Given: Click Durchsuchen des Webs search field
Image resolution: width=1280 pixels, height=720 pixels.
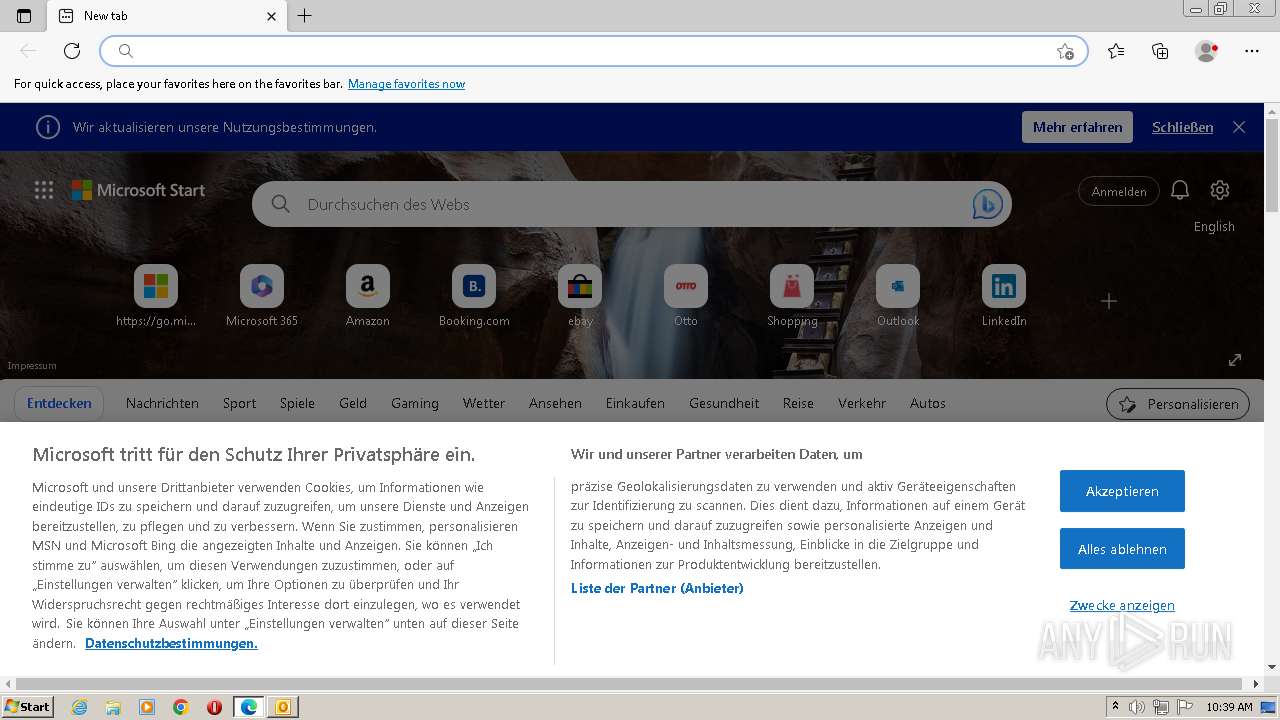Looking at the screenshot, I should (x=632, y=204).
